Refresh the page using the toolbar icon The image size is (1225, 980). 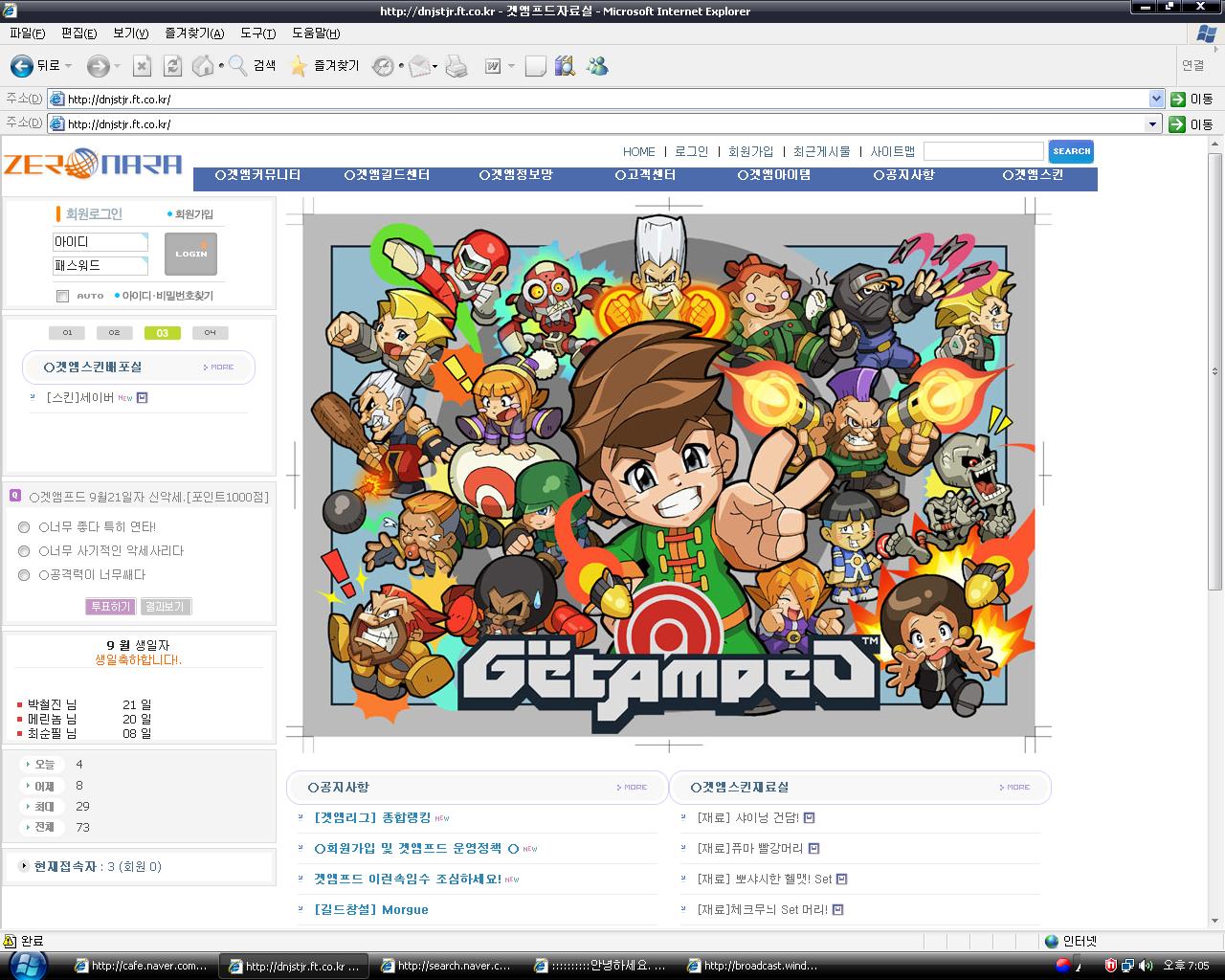tap(172, 66)
